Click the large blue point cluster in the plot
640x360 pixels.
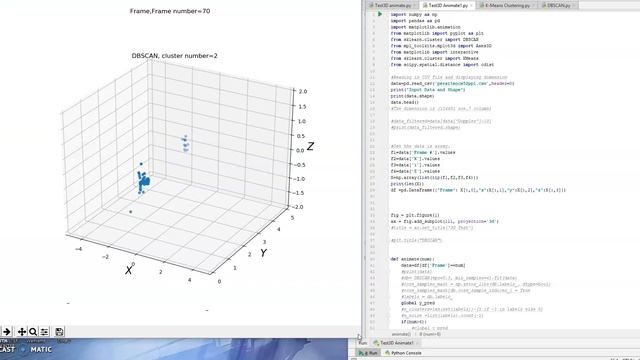coord(143,181)
